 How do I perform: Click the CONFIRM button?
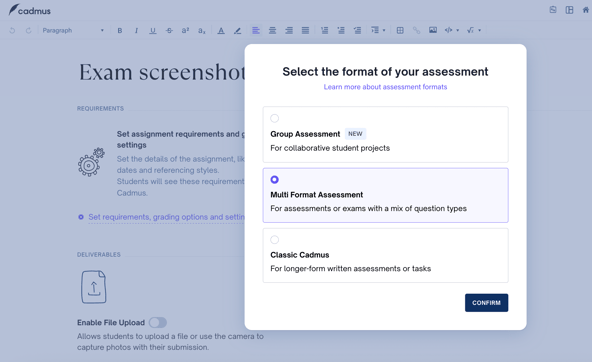(x=486, y=303)
